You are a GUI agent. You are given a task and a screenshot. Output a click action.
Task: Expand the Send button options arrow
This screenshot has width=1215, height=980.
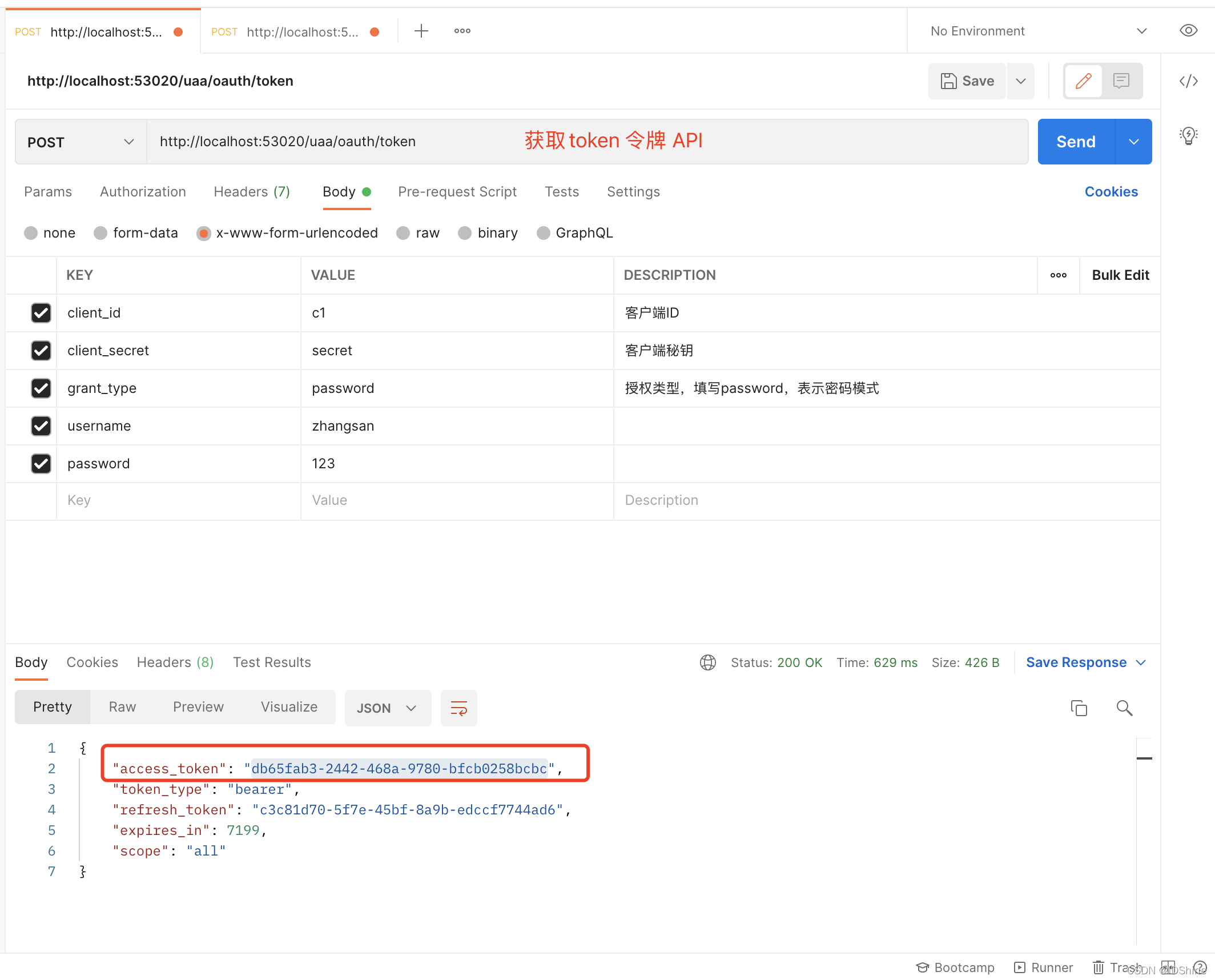[1133, 142]
